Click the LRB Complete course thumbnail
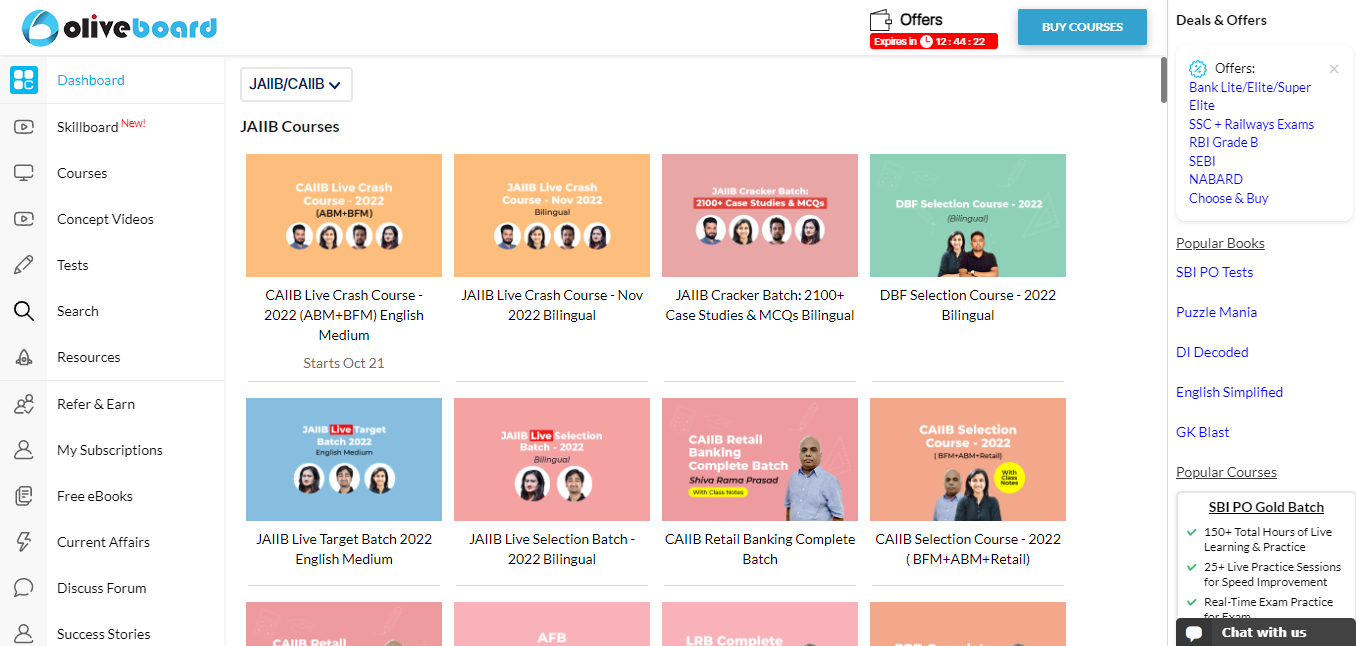The image size is (1356, 646). tap(760, 624)
